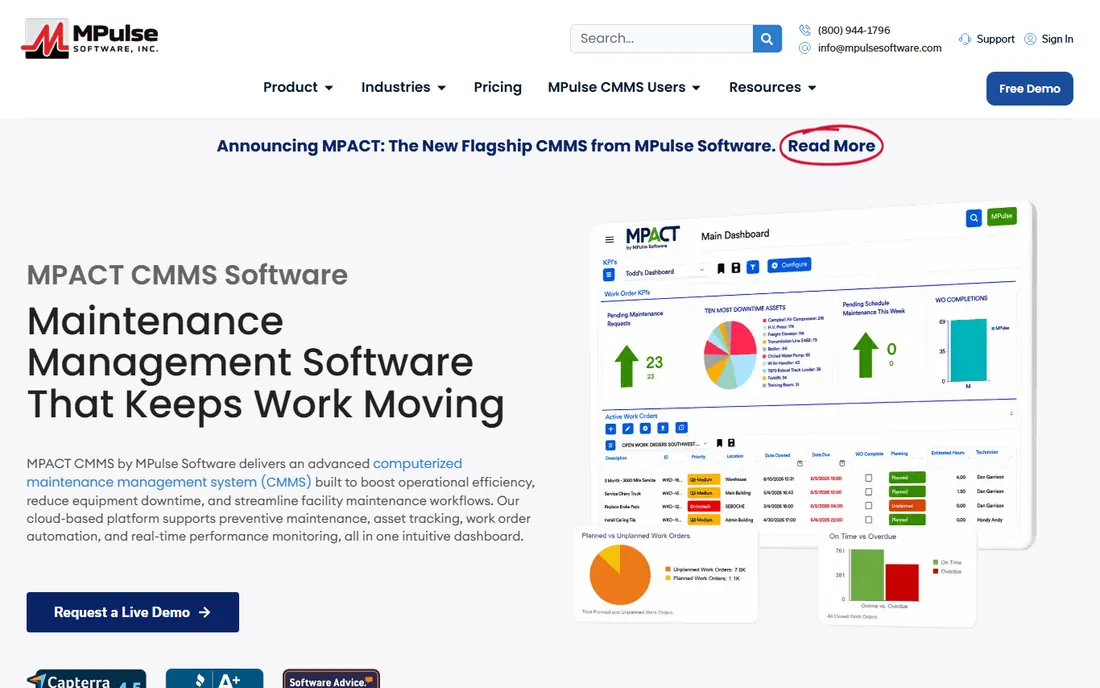Click the calendar icon under Date Opened column

(x=800, y=464)
